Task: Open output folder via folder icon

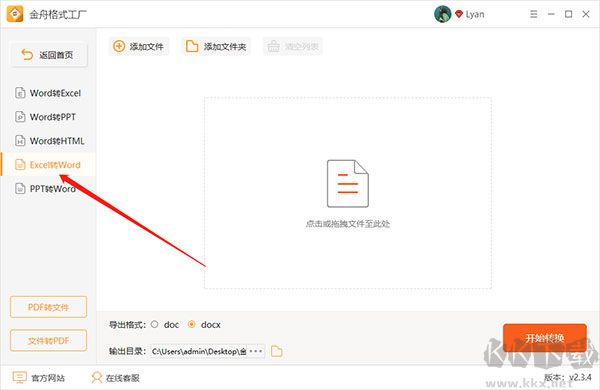Action: click(277, 351)
